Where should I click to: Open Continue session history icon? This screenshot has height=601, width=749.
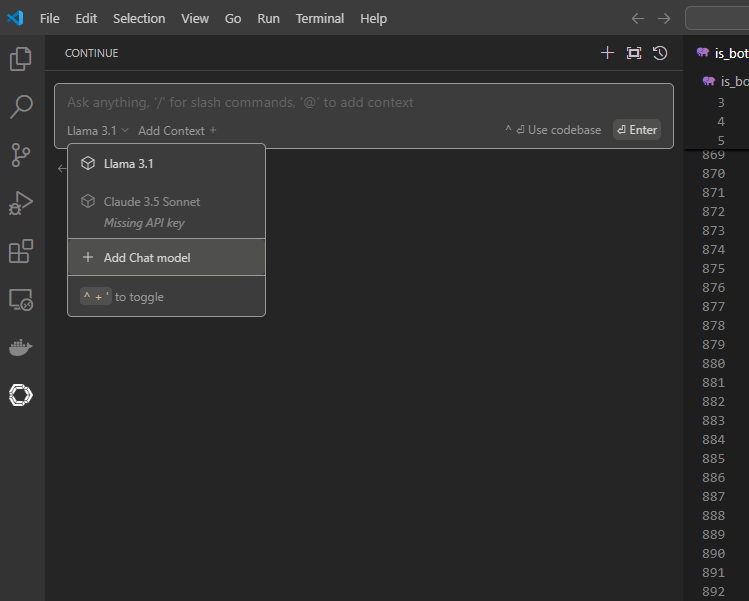[660, 53]
